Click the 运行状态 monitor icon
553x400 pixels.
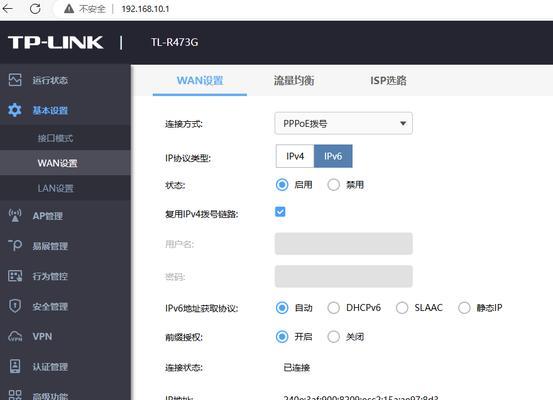pos(15,80)
